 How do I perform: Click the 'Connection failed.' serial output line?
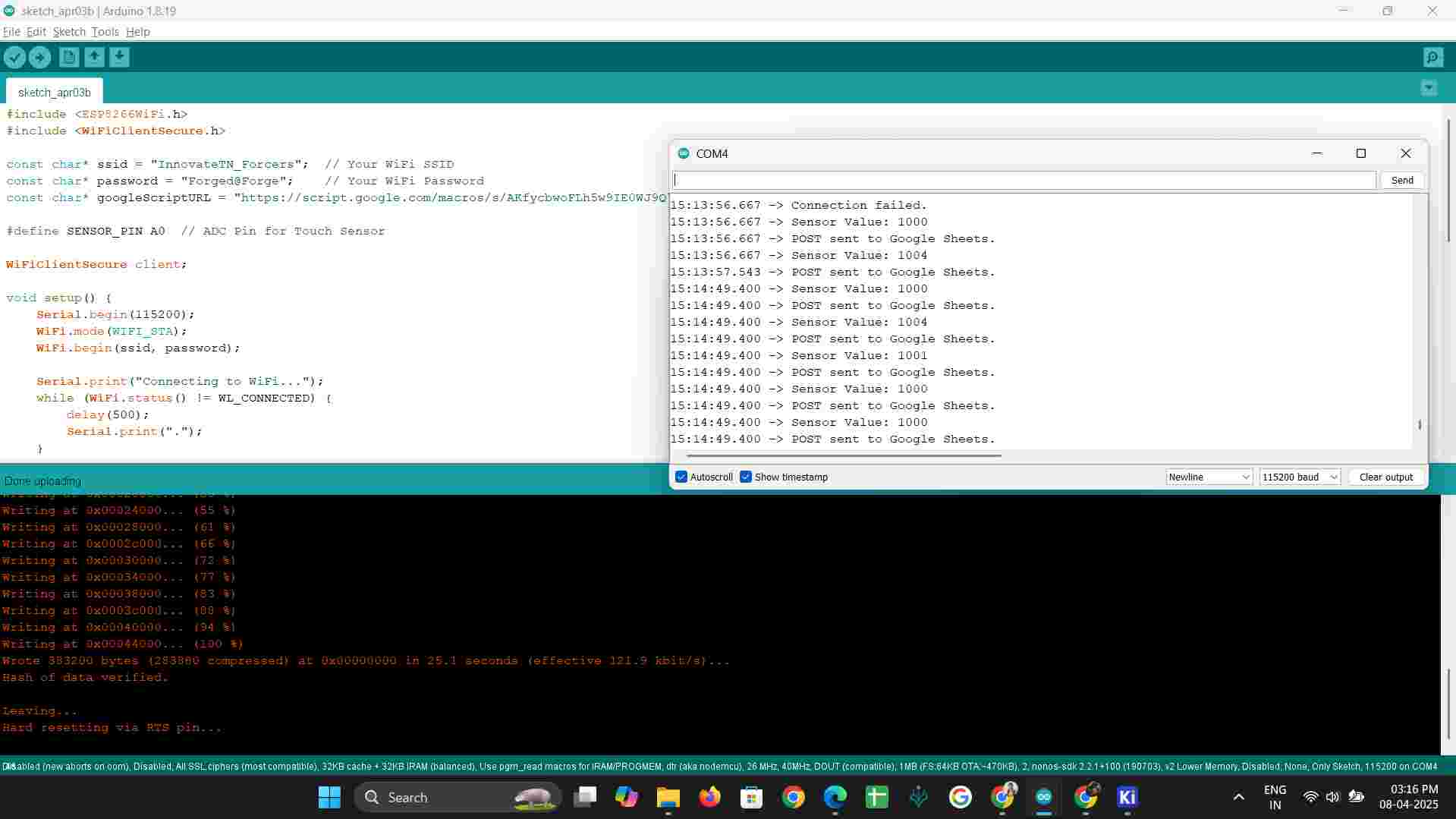[x=799, y=205]
